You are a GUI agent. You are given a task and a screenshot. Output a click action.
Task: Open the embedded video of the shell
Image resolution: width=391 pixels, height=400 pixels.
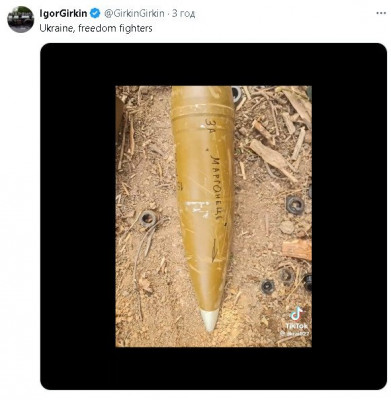(214, 216)
